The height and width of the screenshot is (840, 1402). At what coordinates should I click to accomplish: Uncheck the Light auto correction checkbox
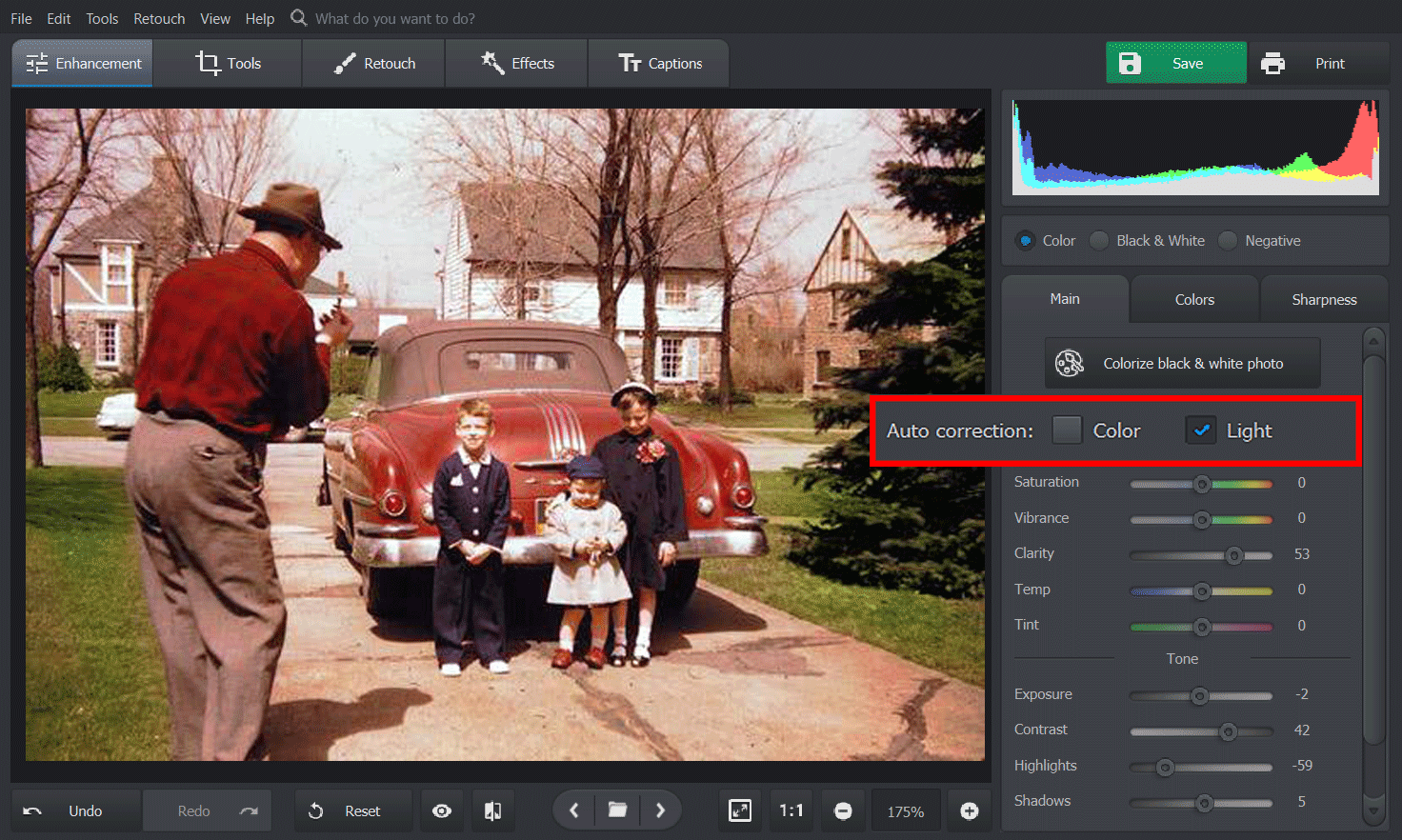pos(1201,430)
